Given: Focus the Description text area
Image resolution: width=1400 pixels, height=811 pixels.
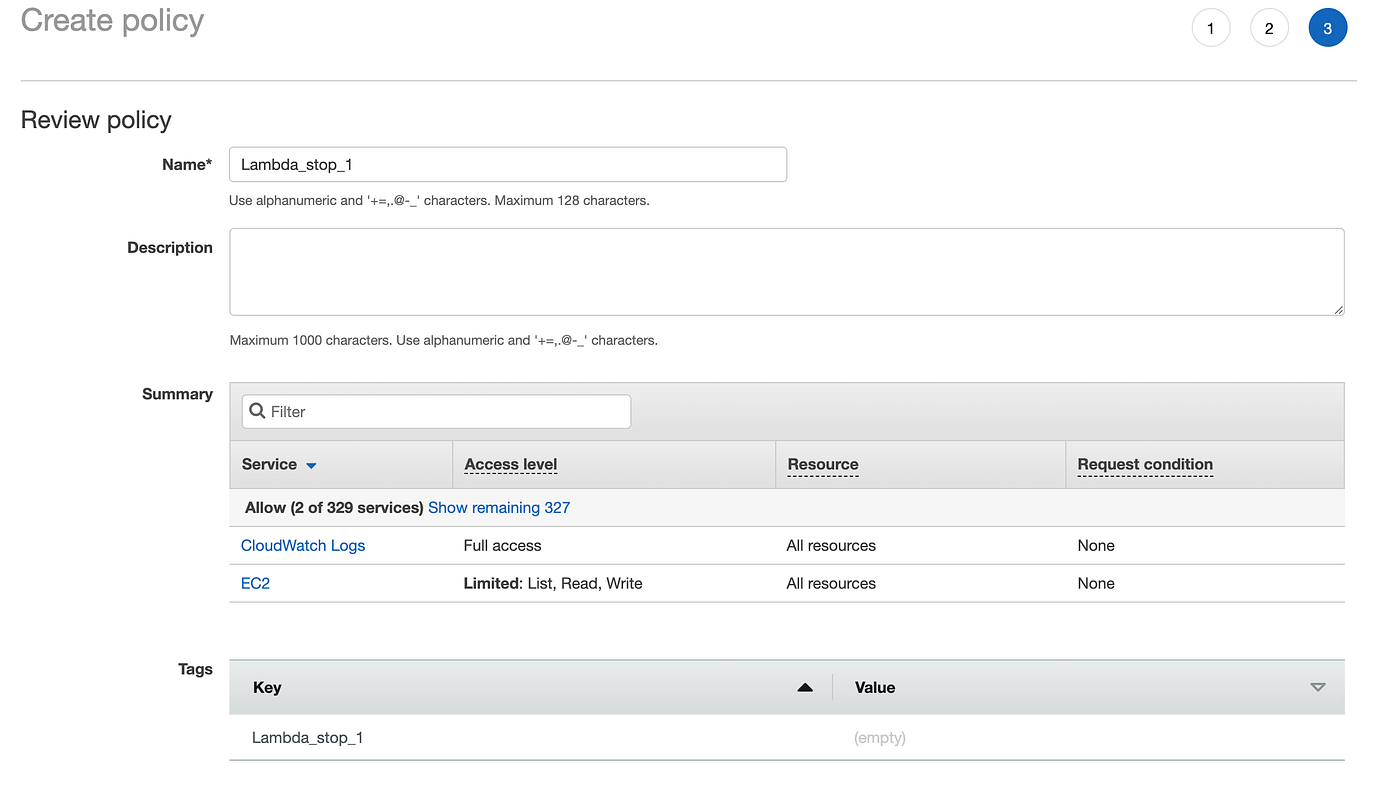Looking at the screenshot, I should (786, 272).
